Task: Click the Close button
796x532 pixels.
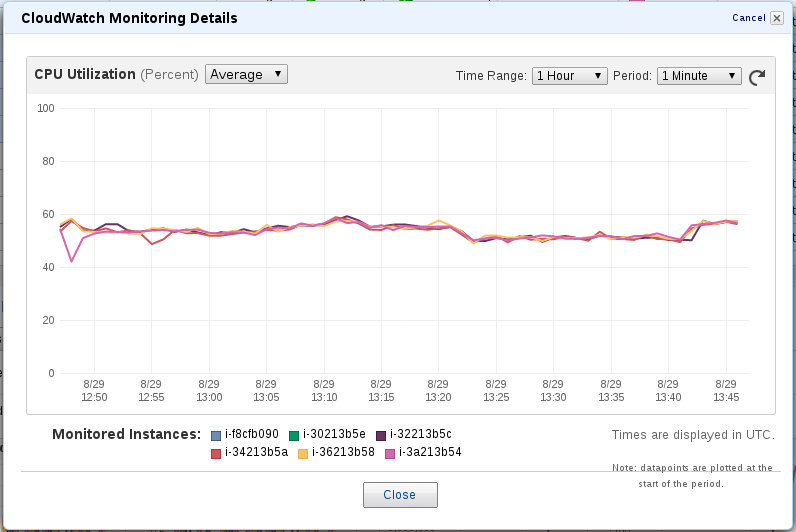Action: click(400, 495)
